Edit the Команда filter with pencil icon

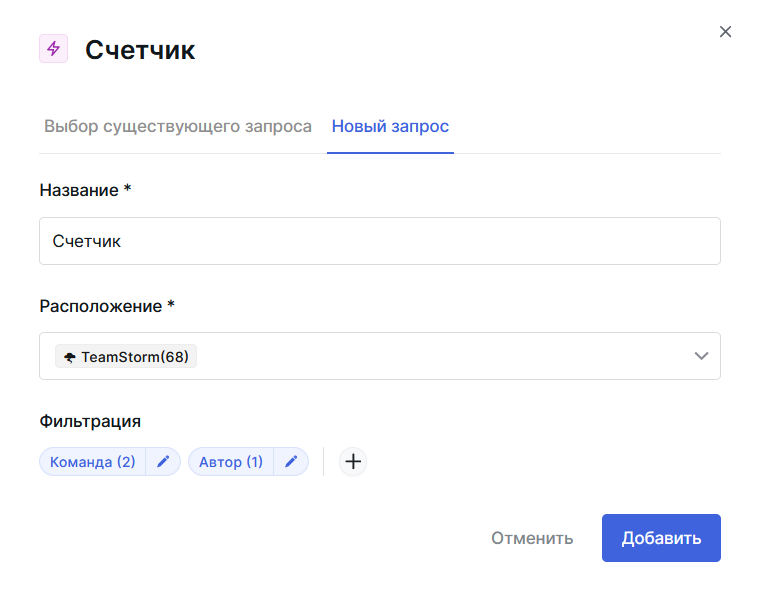pyautogui.click(x=163, y=462)
